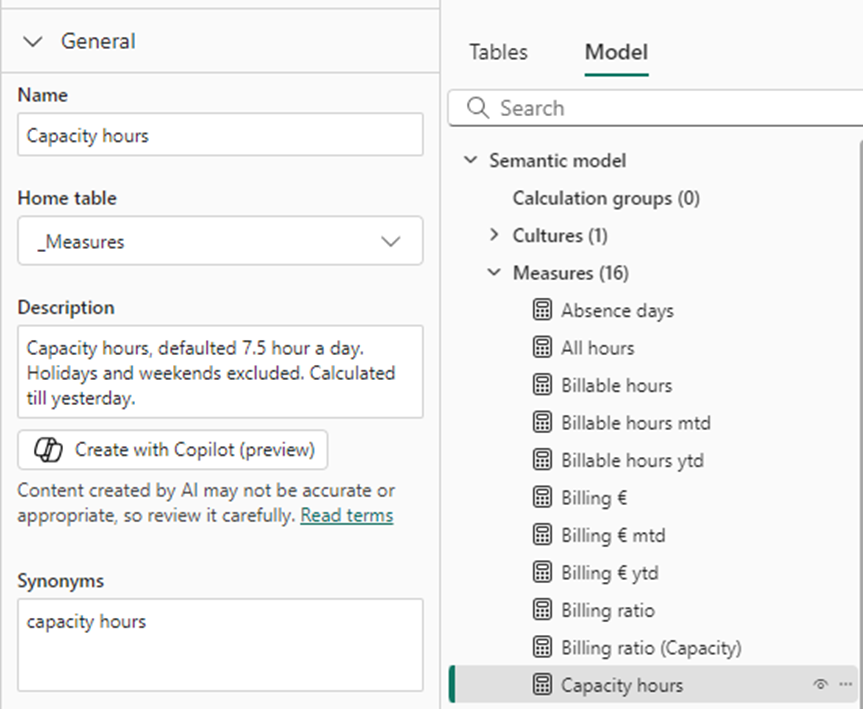Open the Read terms link
The height and width of the screenshot is (709, 863).
(x=346, y=516)
